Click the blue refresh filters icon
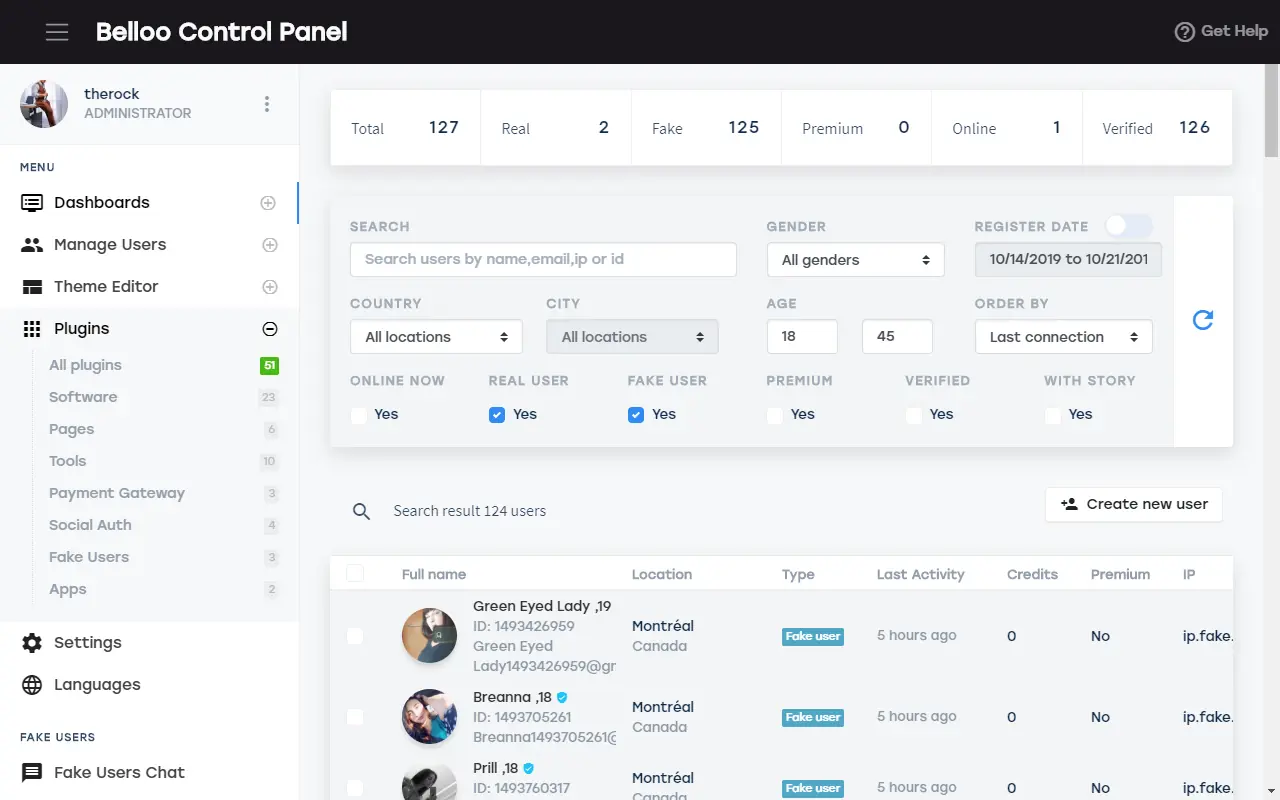Viewport: 1280px width, 800px height. [x=1203, y=320]
